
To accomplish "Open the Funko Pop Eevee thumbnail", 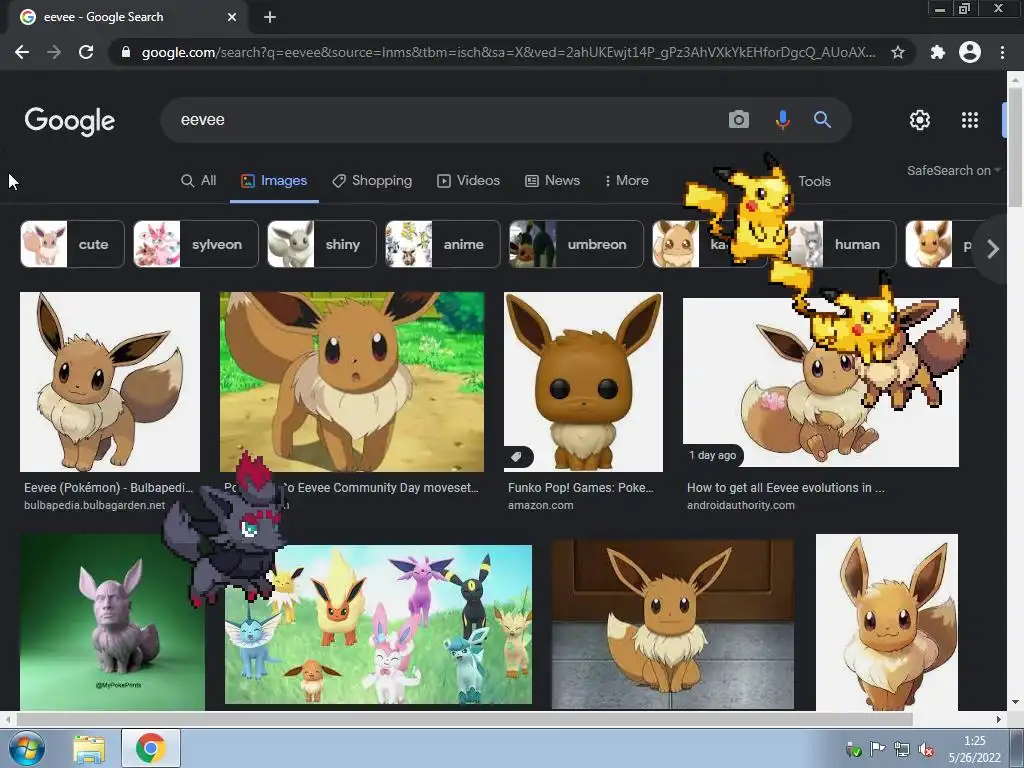I will click(583, 381).
